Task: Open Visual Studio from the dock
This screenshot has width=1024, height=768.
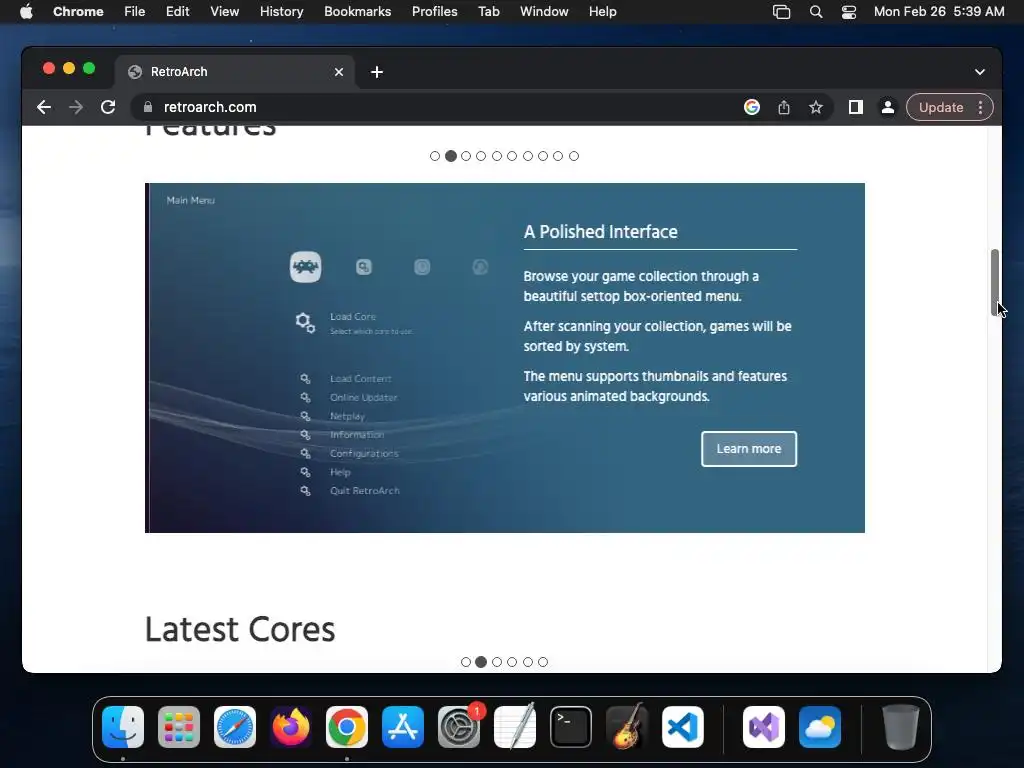Action: click(x=764, y=727)
